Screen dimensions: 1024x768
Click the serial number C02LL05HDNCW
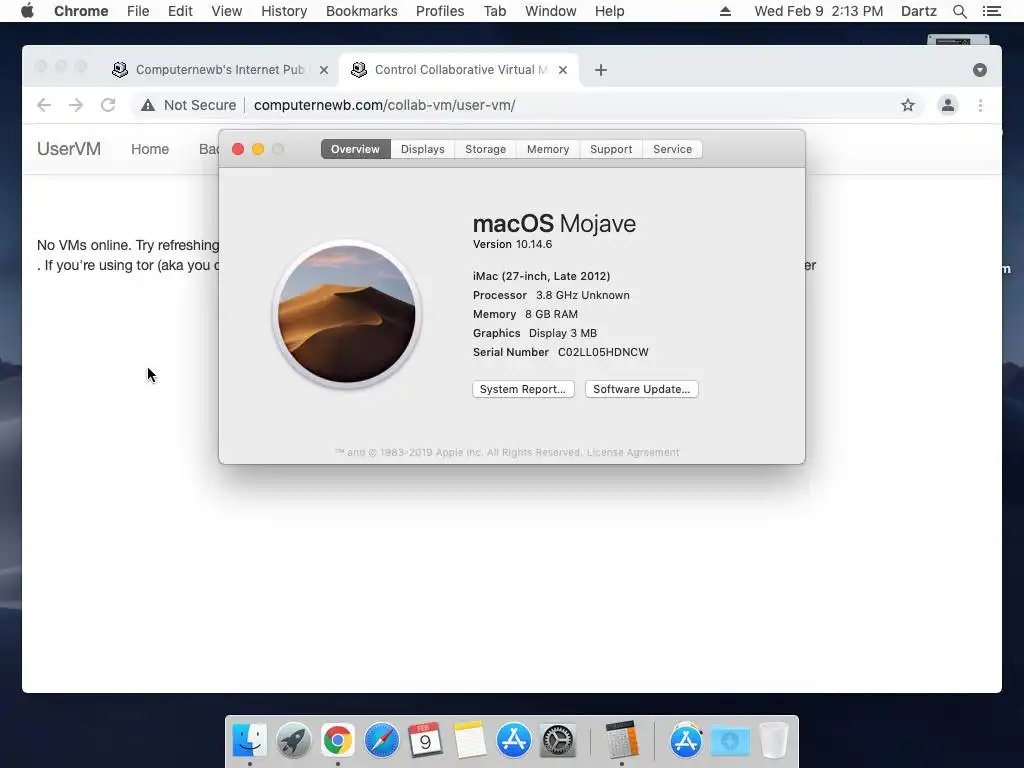(603, 352)
